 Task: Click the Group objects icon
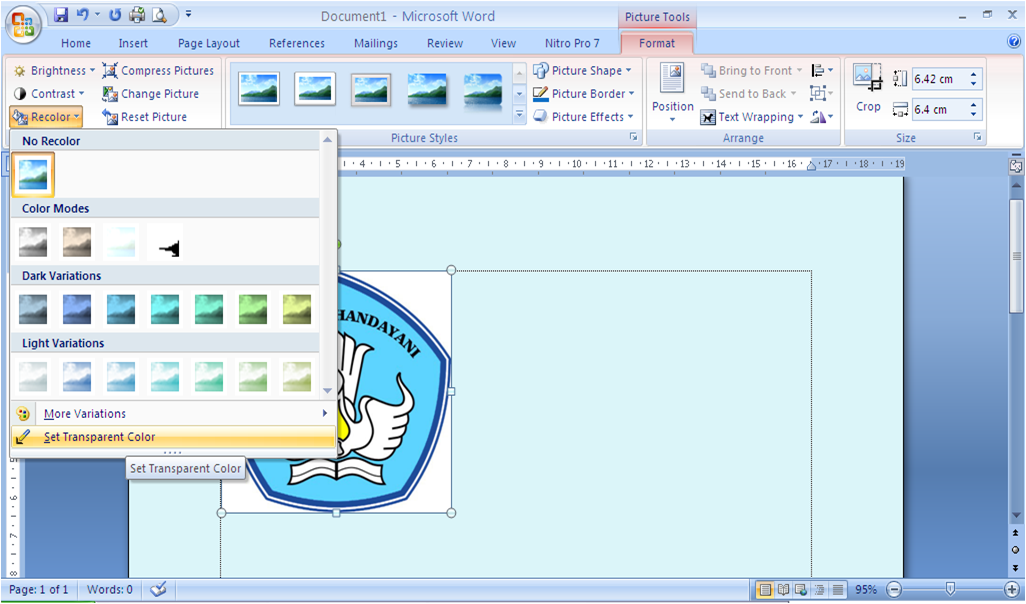pyautogui.click(x=821, y=94)
